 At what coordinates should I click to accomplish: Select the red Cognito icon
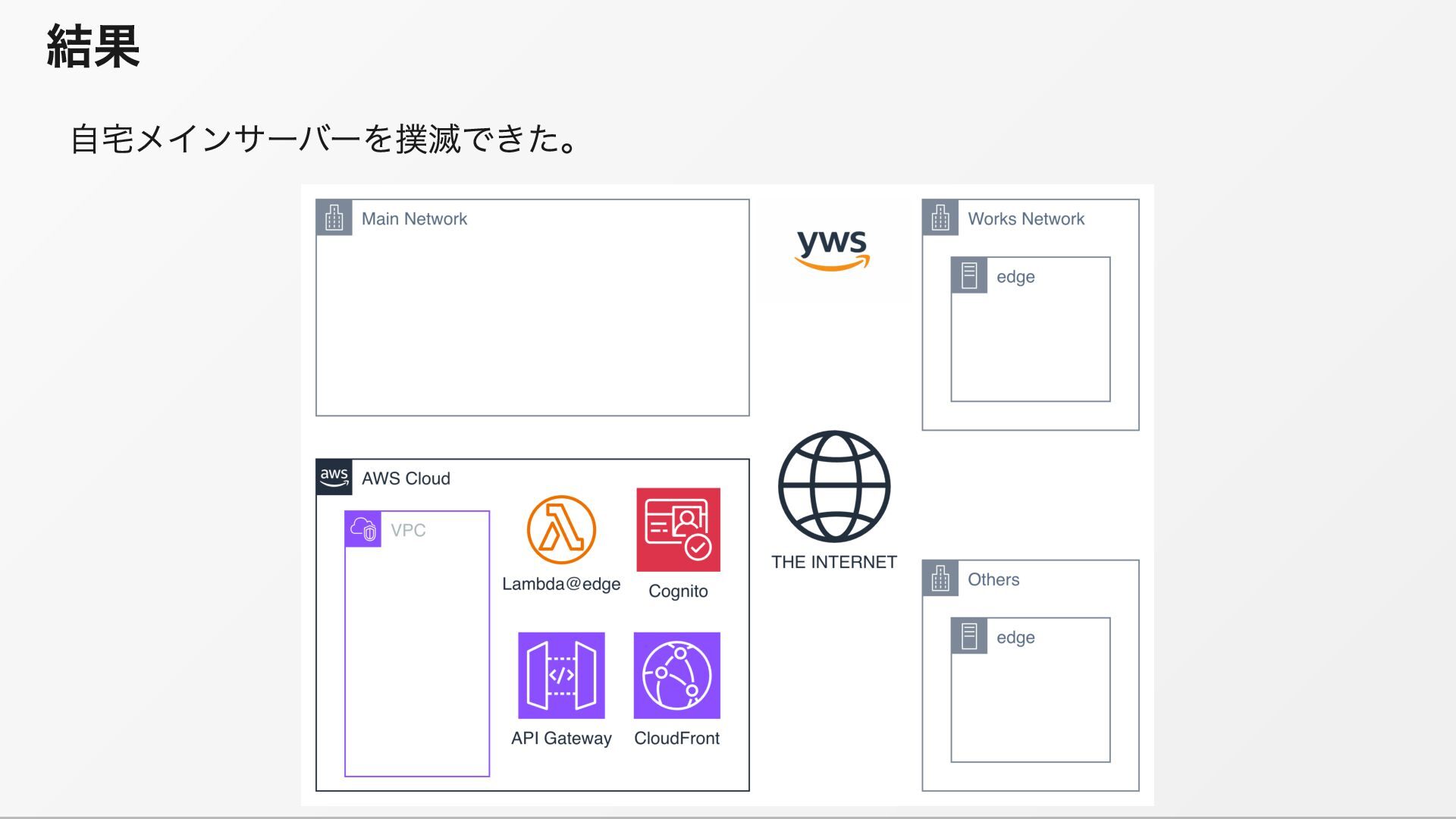click(x=678, y=529)
